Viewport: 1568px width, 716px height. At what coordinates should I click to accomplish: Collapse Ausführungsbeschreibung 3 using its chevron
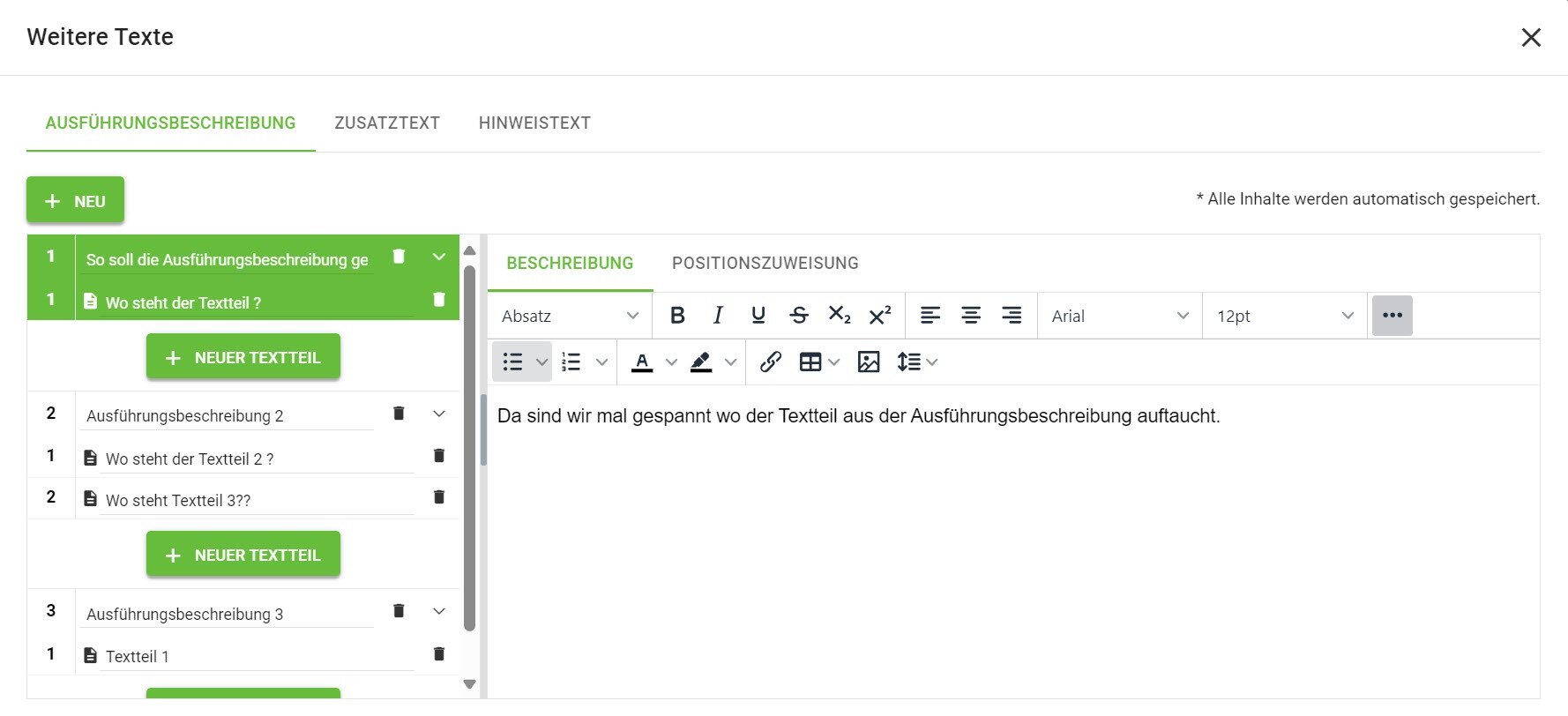[x=439, y=611]
